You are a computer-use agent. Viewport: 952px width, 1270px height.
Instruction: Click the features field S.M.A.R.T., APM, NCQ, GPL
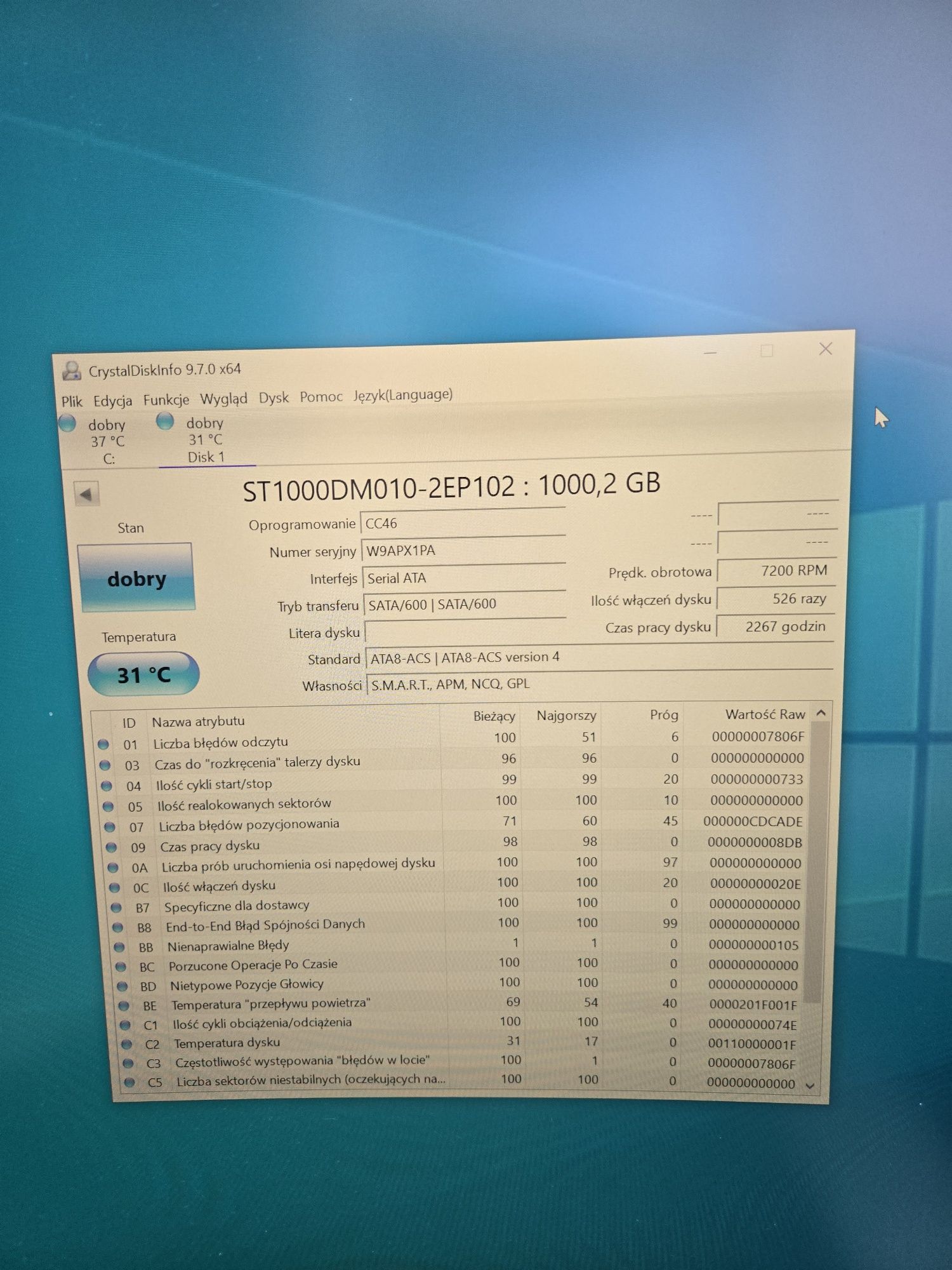point(601,683)
